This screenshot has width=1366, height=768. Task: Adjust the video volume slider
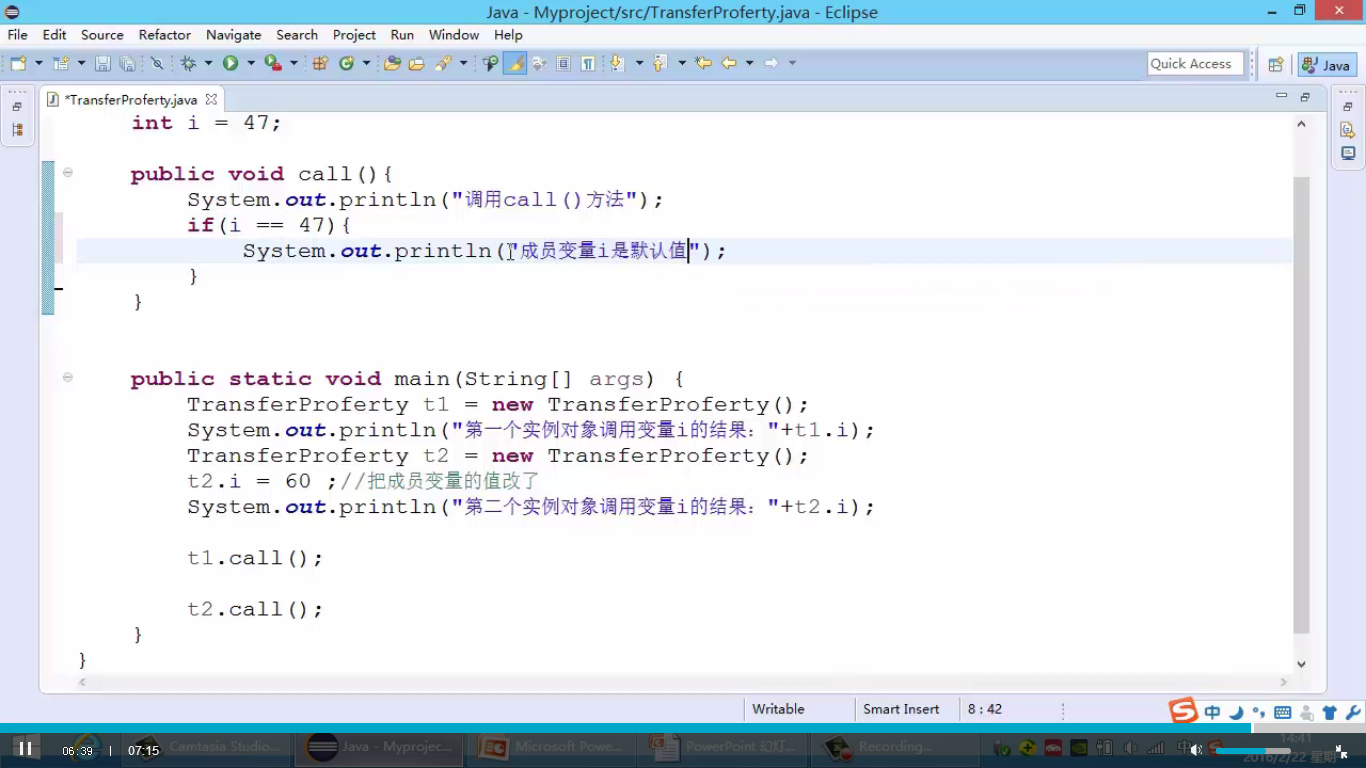pyautogui.click(x=1252, y=750)
